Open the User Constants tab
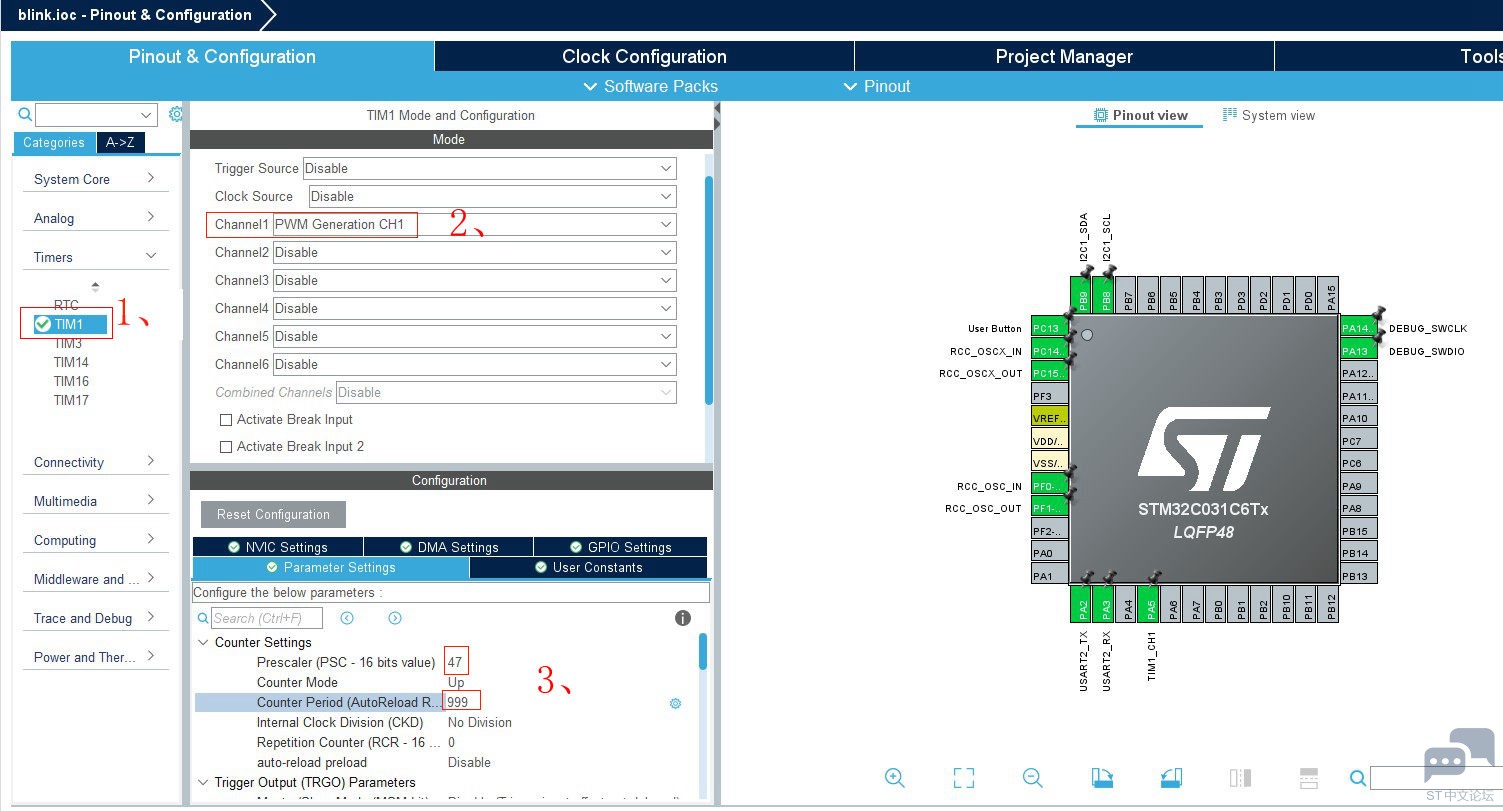 coord(588,567)
